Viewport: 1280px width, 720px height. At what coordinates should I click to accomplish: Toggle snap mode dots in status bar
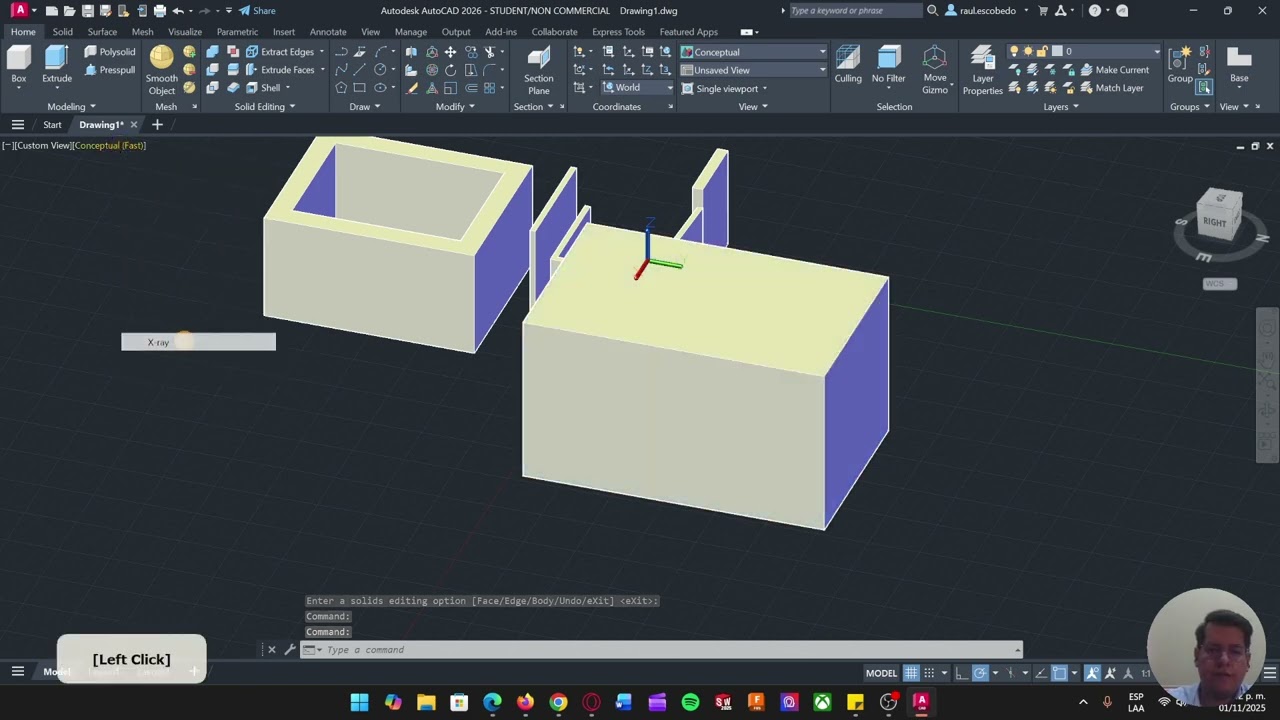point(929,673)
